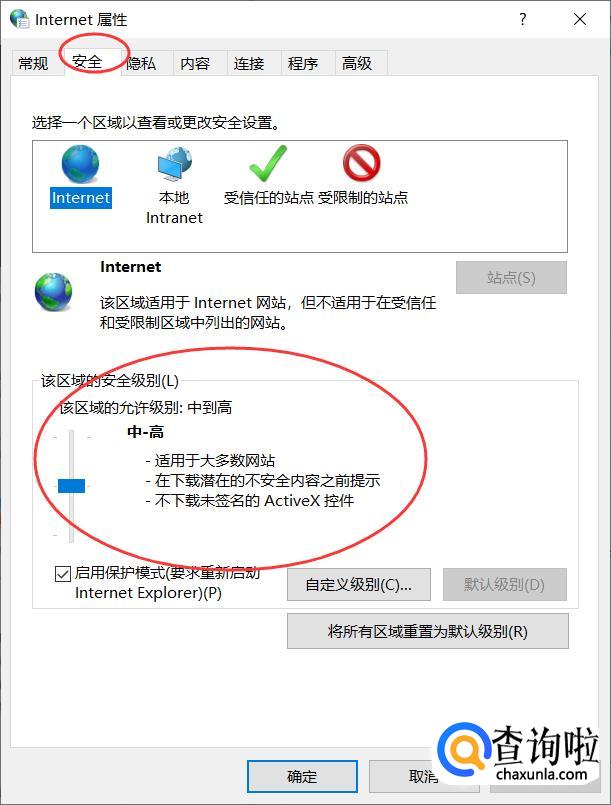Click the 确定 button

(x=302, y=776)
